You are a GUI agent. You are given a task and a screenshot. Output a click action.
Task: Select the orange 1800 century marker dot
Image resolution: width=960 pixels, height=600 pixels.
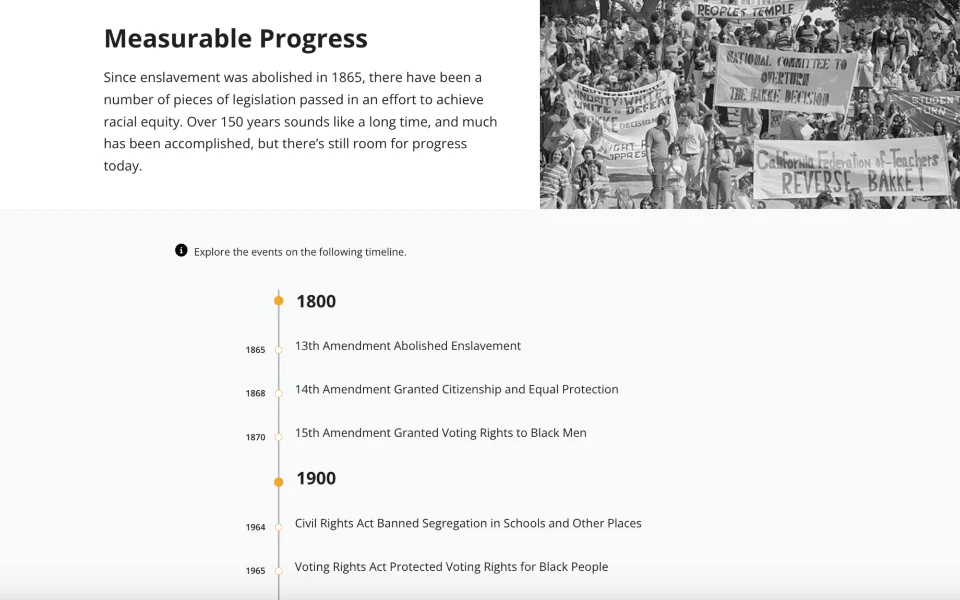coord(279,301)
